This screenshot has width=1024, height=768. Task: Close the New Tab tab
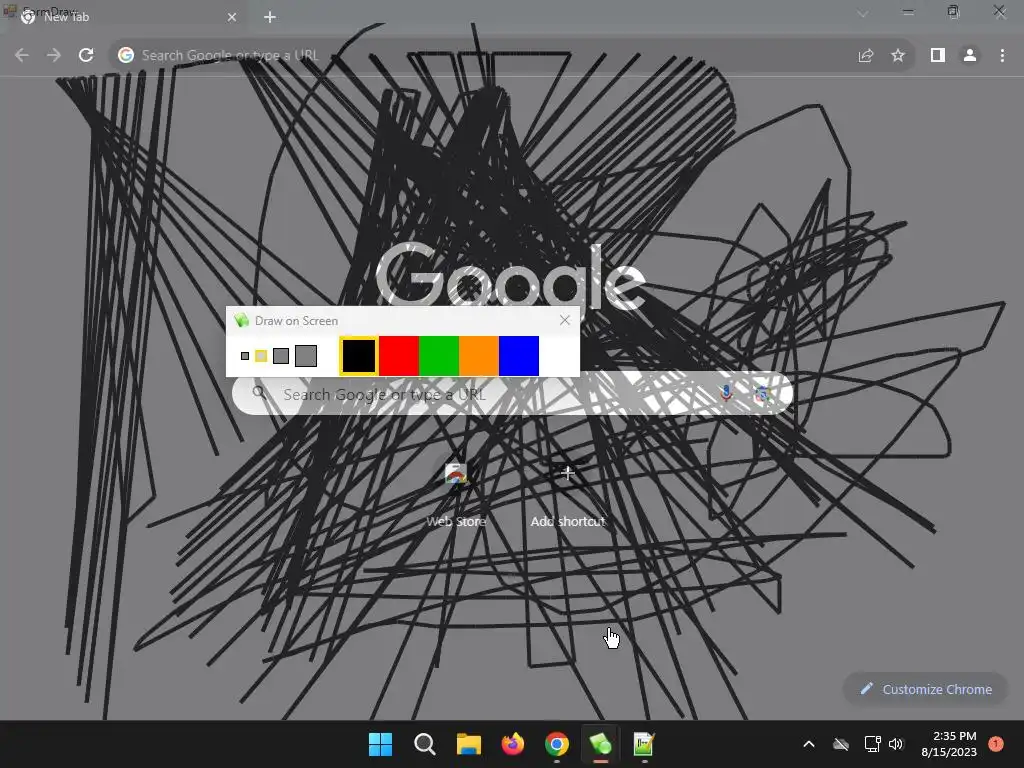[232, 17]
